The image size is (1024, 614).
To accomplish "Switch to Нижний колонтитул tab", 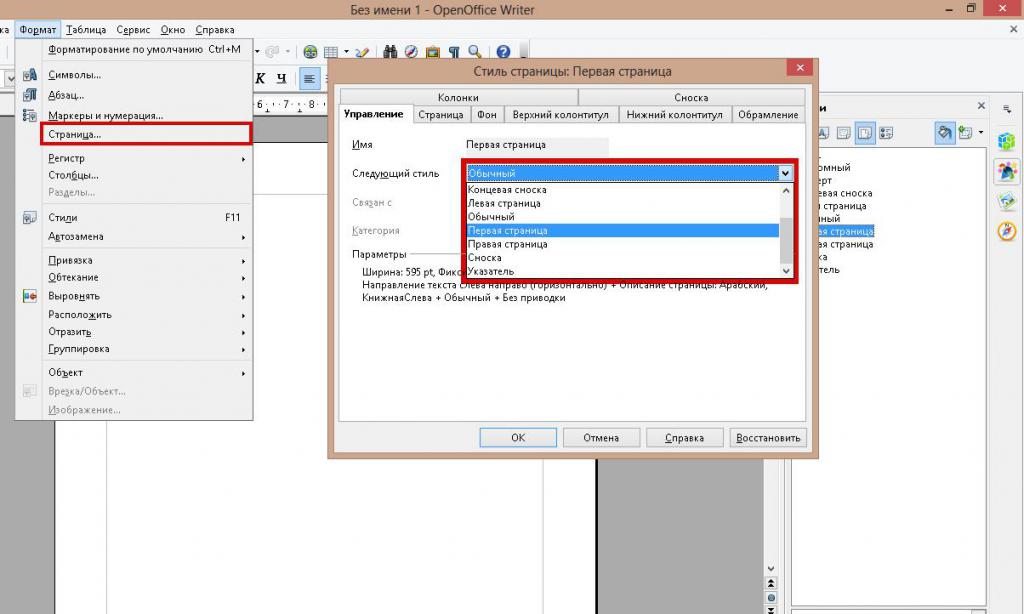I will (675, 114).
